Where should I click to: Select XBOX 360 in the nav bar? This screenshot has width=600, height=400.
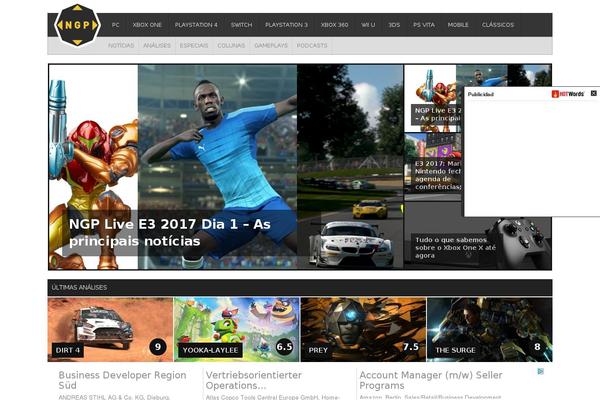tap(334, 25)
